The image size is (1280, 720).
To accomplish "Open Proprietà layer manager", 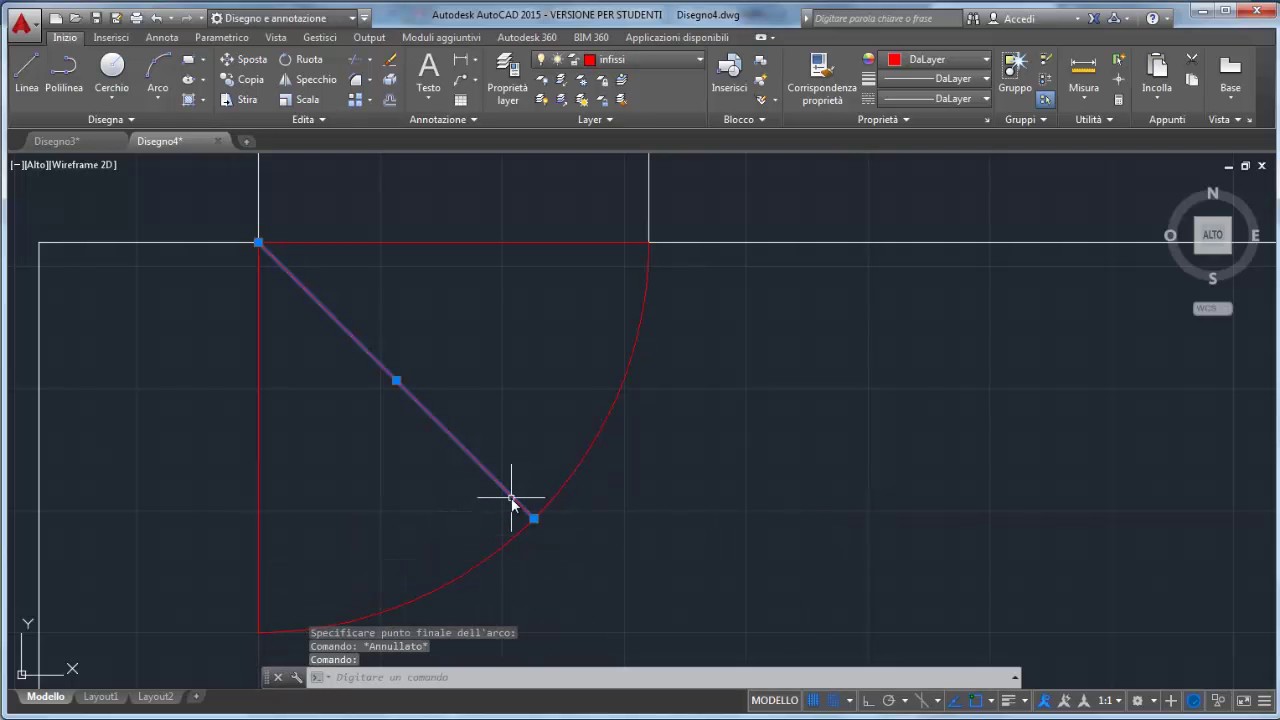I will pos(508,79).
